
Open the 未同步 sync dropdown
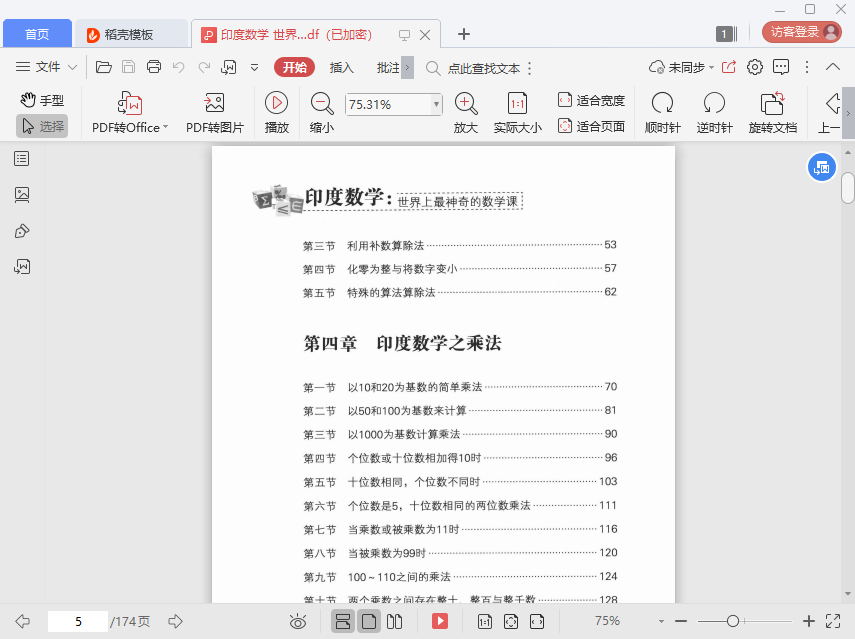pos(681,68)
